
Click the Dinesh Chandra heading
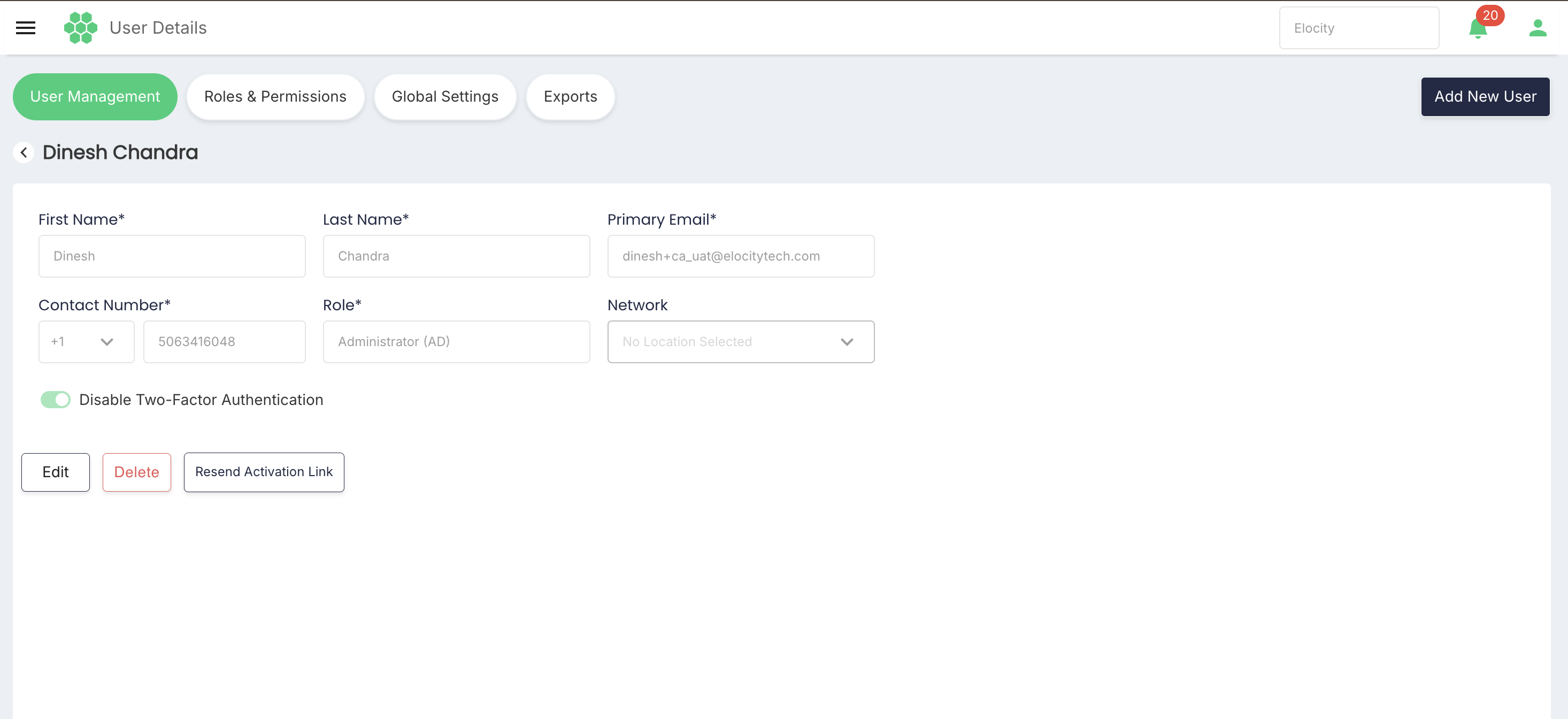[x=120, y=152]
